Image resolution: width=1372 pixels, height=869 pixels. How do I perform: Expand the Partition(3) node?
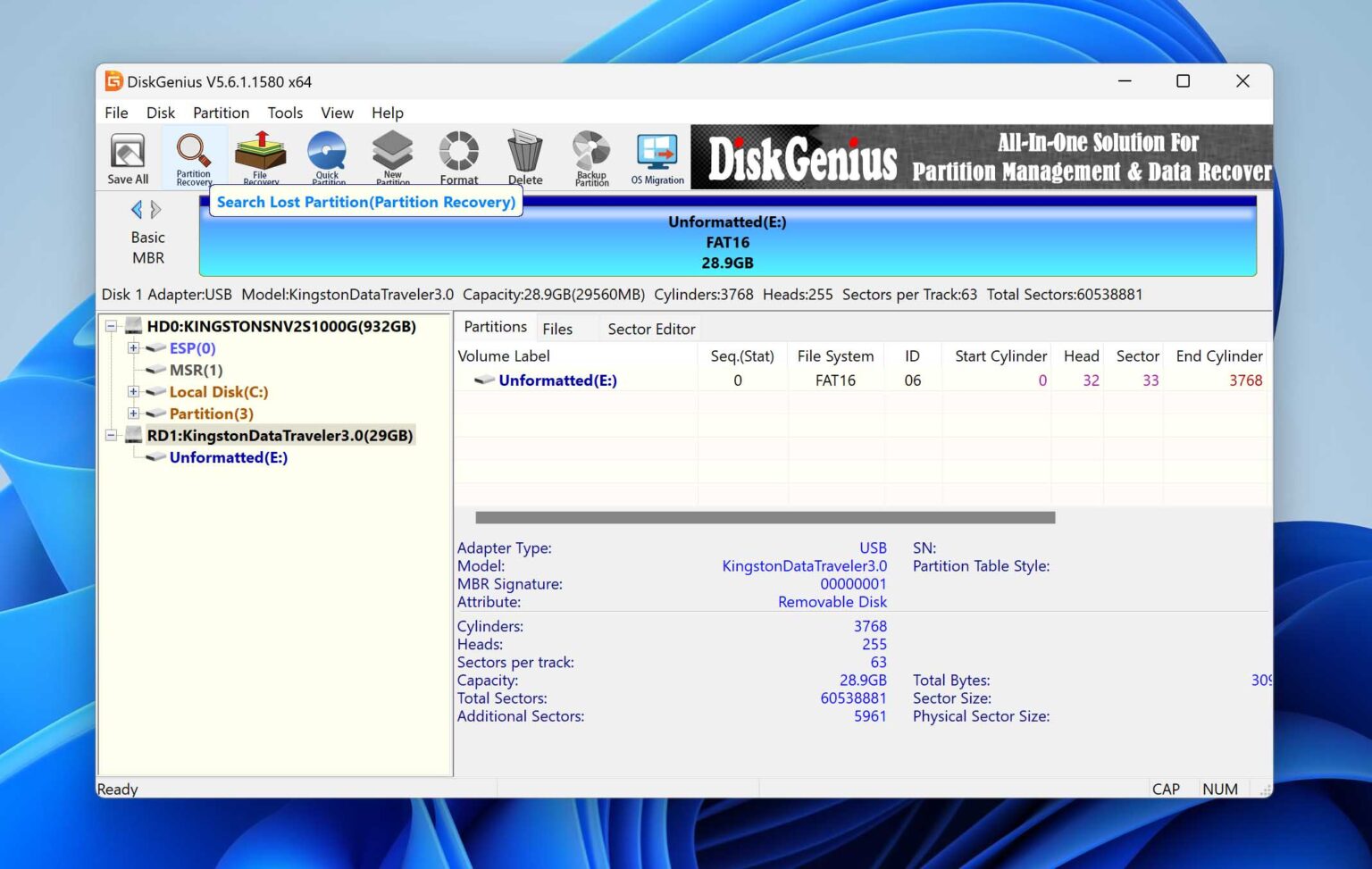133,414
